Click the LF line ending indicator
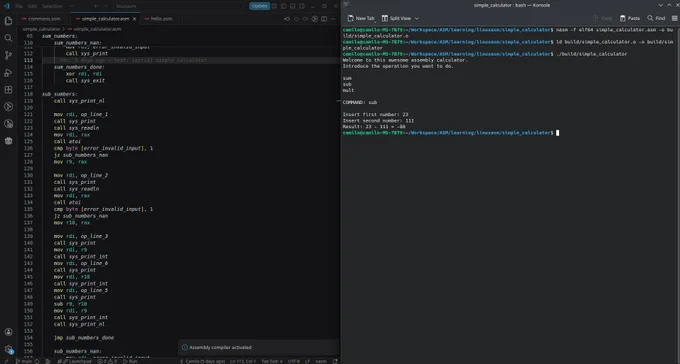This screenshot has width=680, height=364. pos(307,361)
